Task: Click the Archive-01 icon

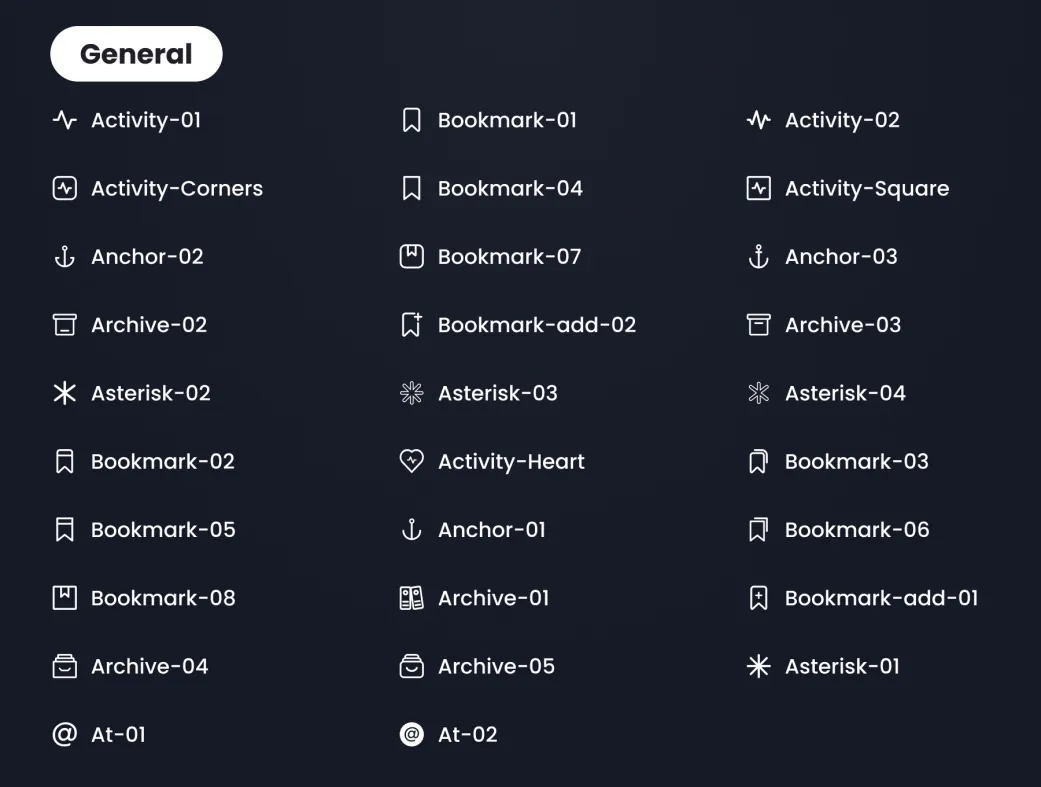Action: [411, 598]
